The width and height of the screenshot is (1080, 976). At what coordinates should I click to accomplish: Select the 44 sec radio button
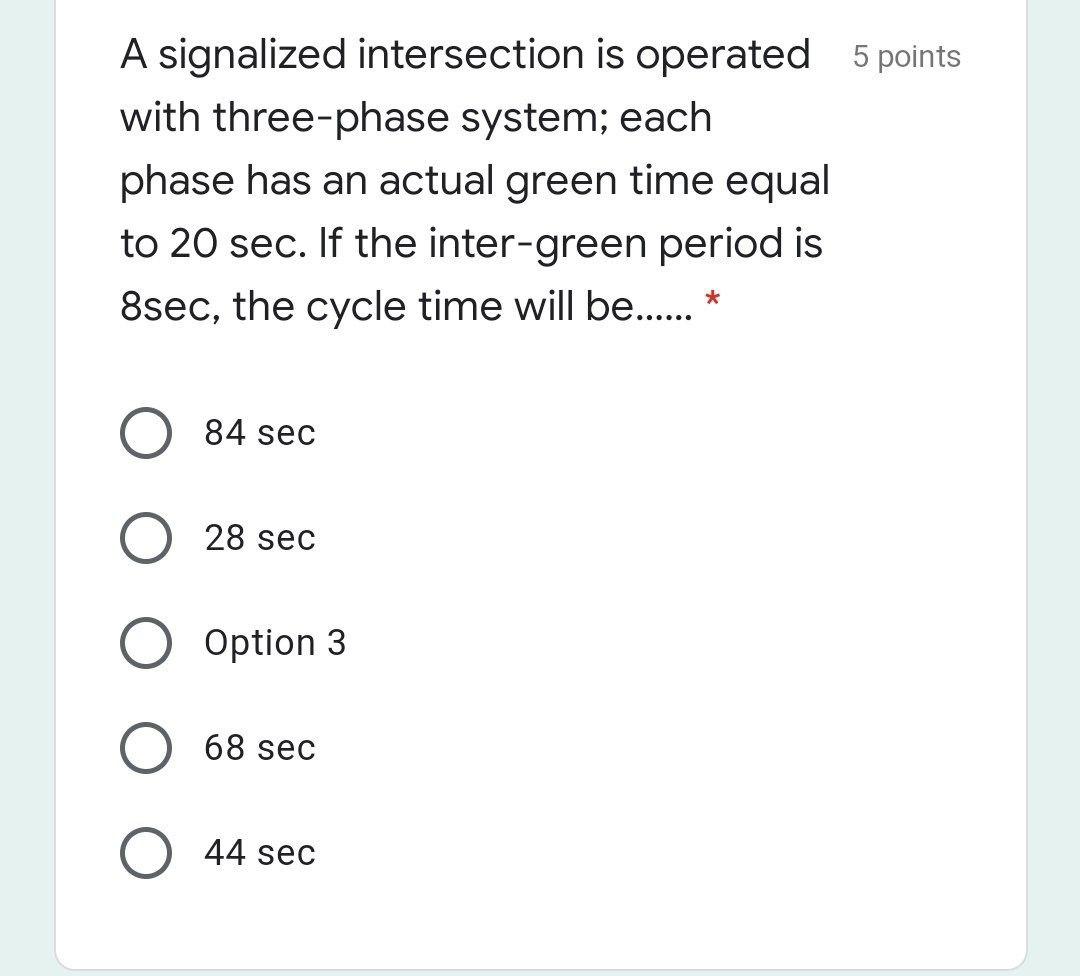pyautogui.click(x=145, y=852)
